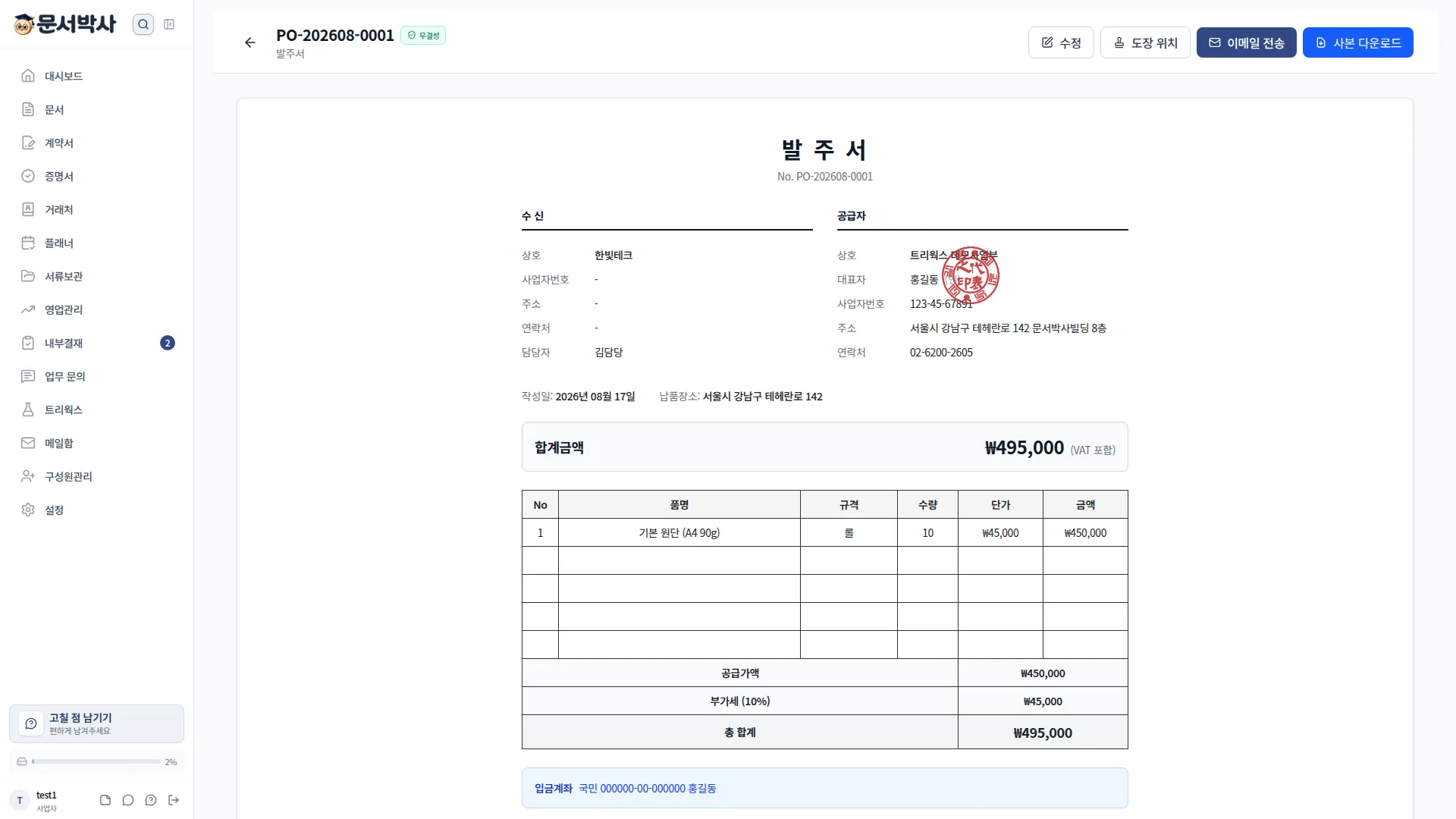Click the red company seal stamp

click(970, 276)
